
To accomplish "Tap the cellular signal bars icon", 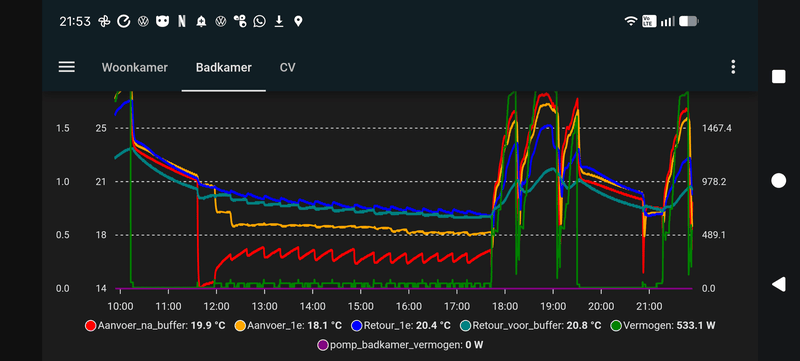I will coord(667,21).
